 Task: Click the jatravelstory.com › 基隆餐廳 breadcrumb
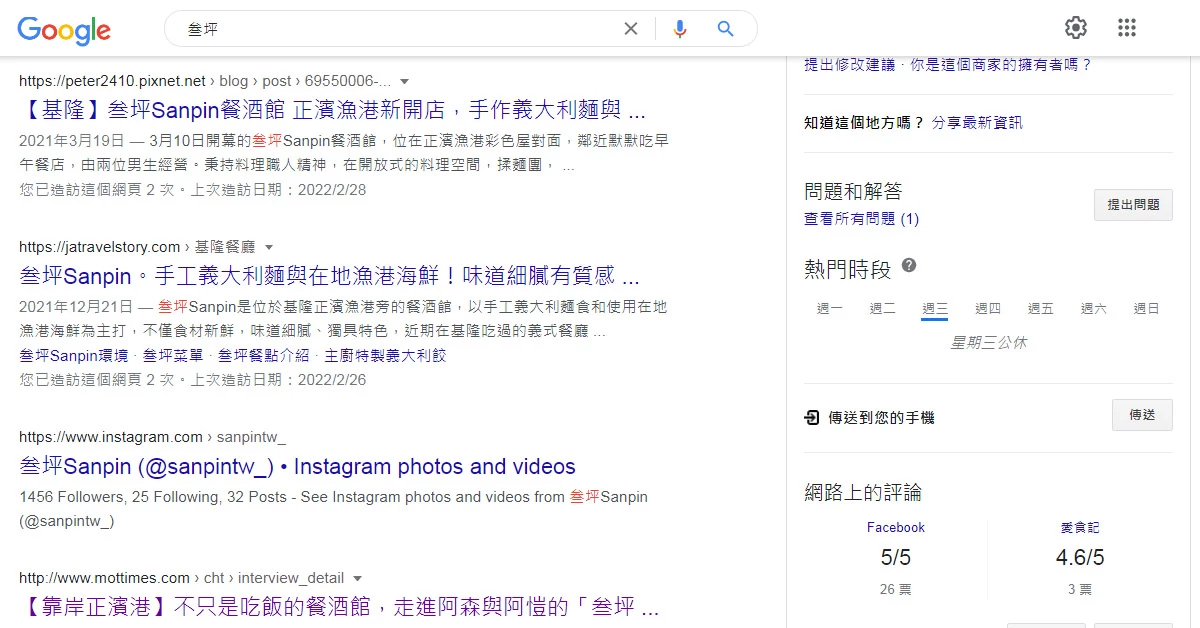137,247
